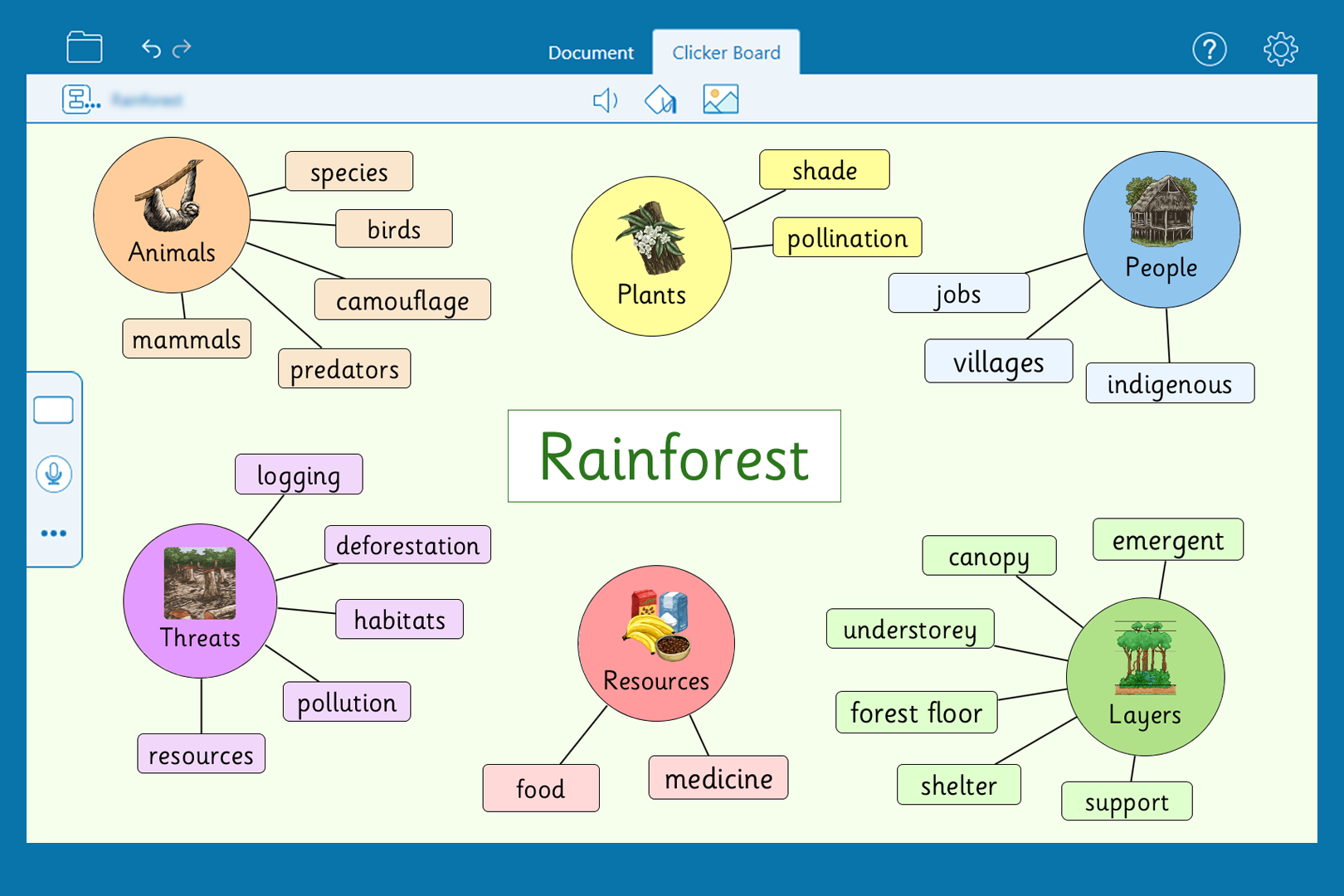The image size is (1344, 896).
Task: Open the help question mark
Action: coord(1209,50)
